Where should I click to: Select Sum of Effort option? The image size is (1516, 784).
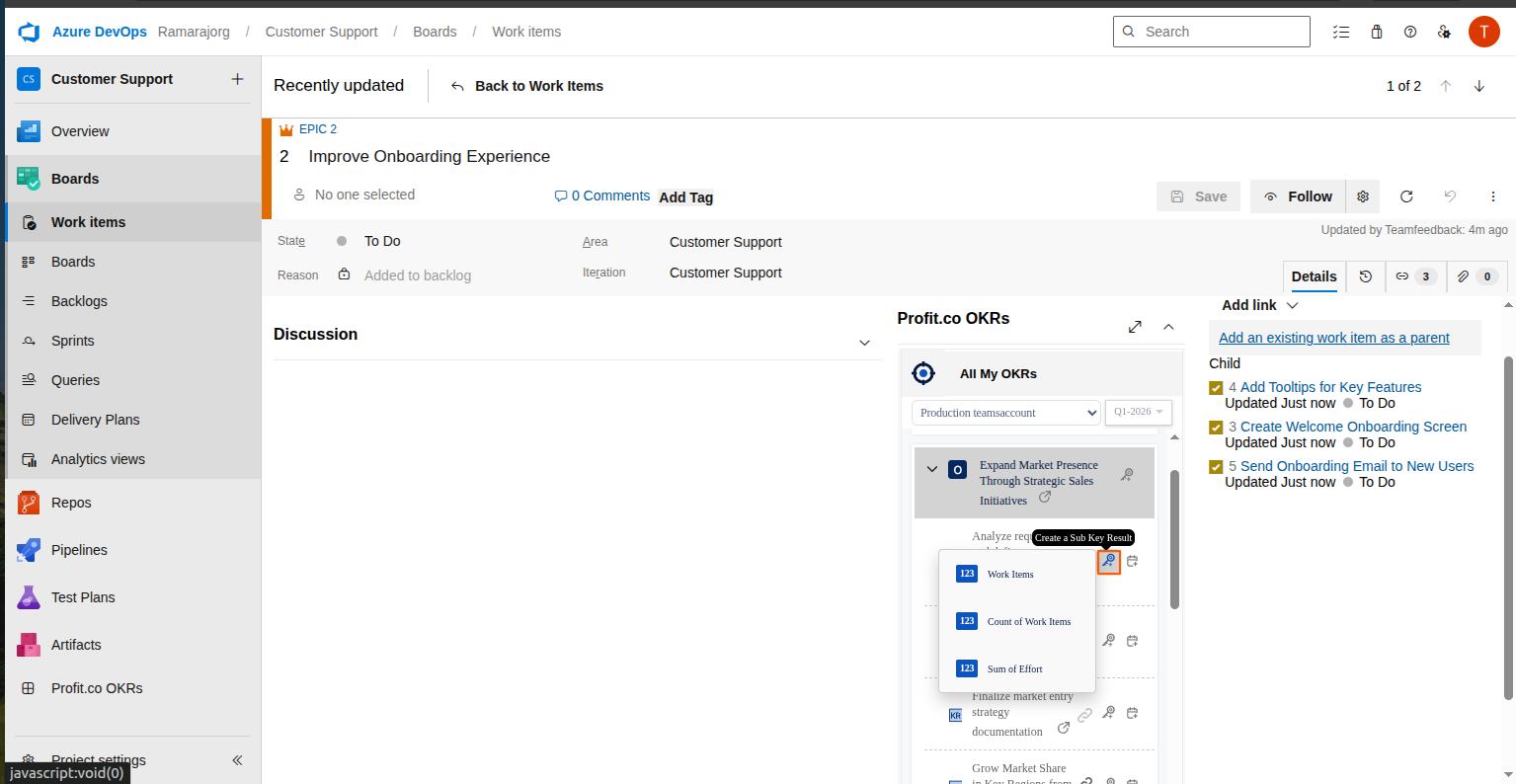[1016, 668]
